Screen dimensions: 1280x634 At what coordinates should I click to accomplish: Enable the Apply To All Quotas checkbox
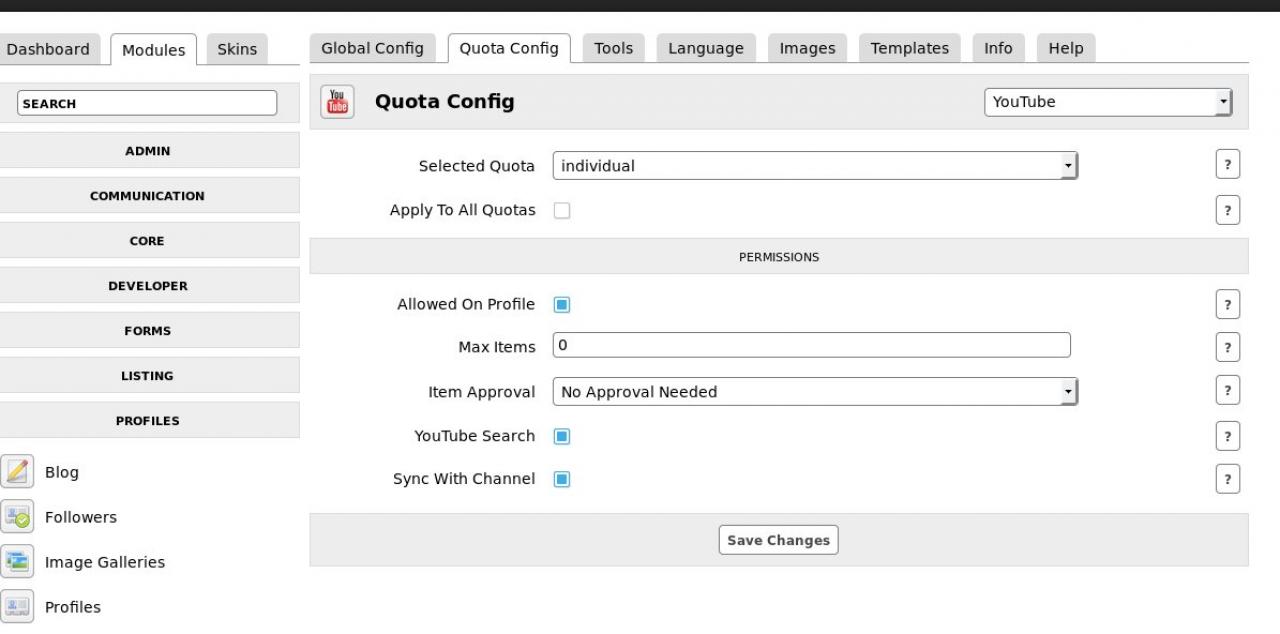click(x=562, y=211)
